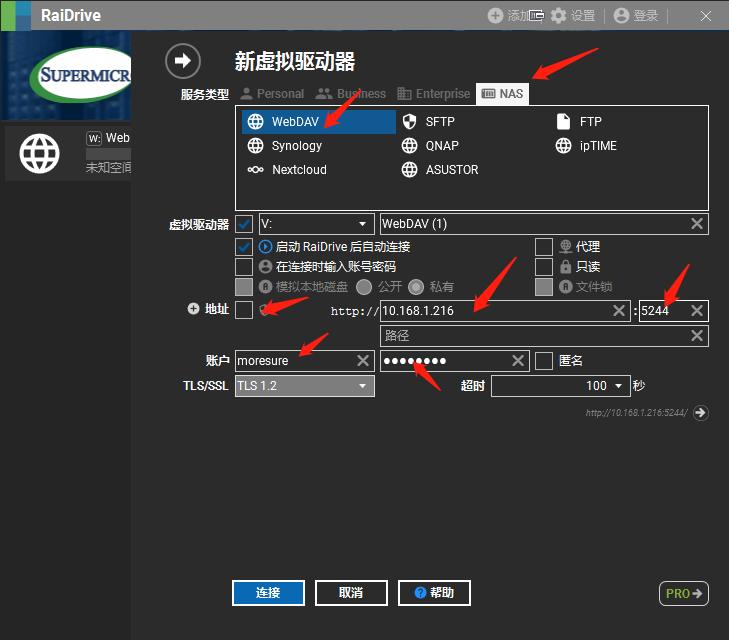
Task: Click the W: Web drive globe icon
Action: click(40, 153)
